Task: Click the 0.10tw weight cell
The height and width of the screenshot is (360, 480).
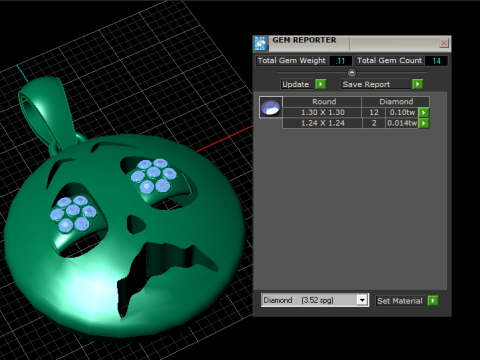Action: tap(402, 112)
